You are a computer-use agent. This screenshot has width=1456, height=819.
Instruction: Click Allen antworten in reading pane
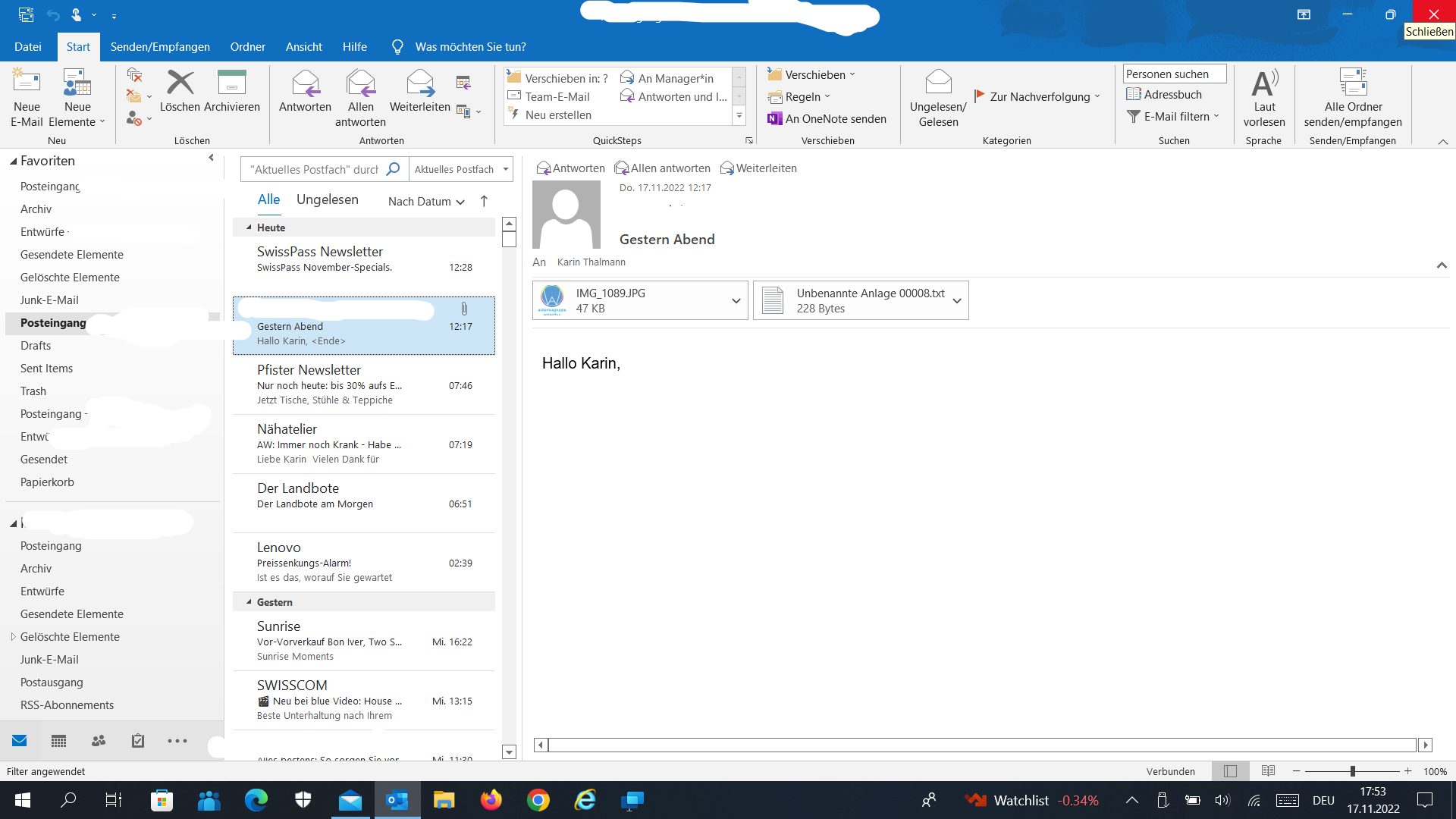[x=662, y=168]
